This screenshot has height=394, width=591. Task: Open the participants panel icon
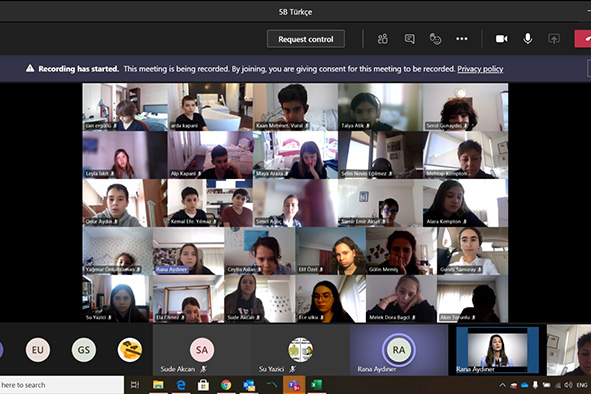point(383,39)
